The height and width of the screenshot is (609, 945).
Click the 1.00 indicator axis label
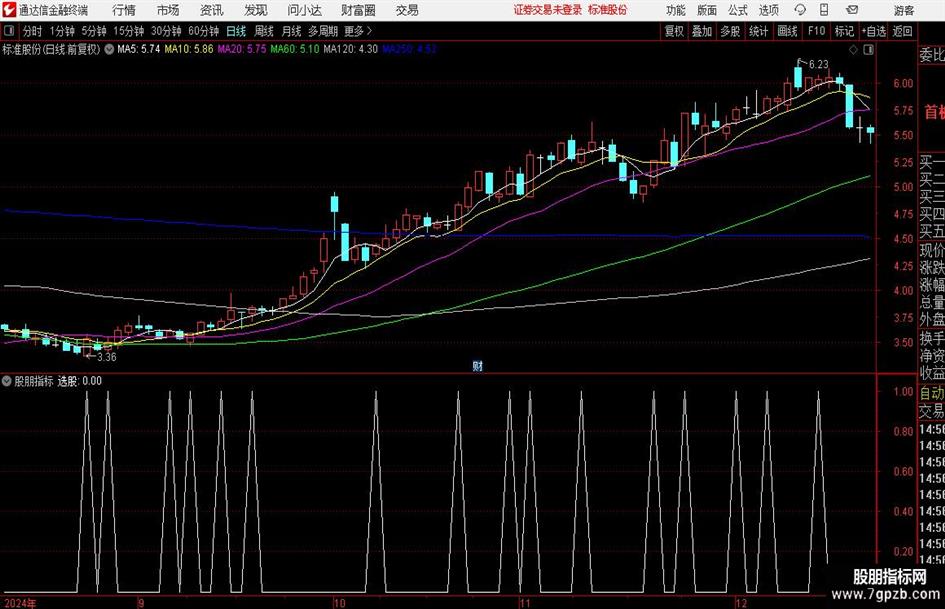tap(903, 391)
